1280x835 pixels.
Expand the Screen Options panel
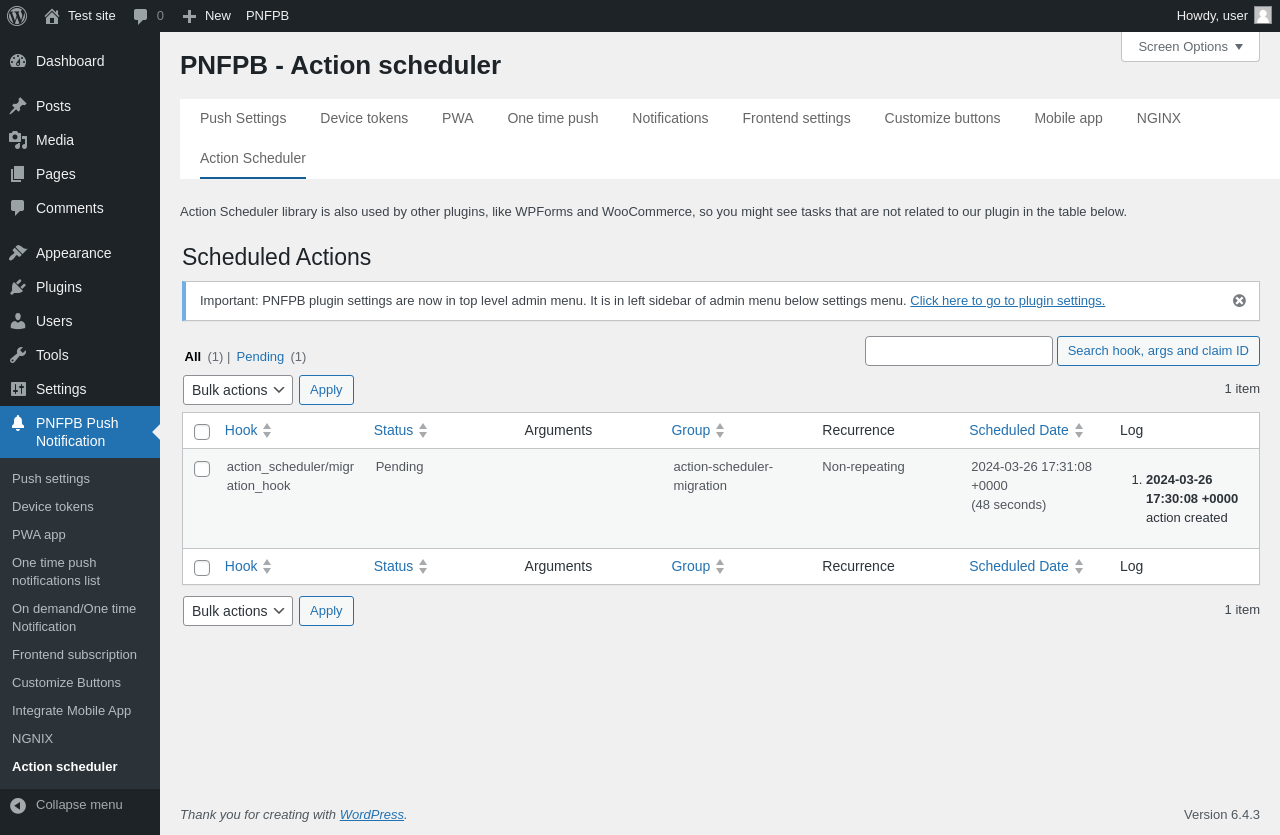click(1190, 47)
